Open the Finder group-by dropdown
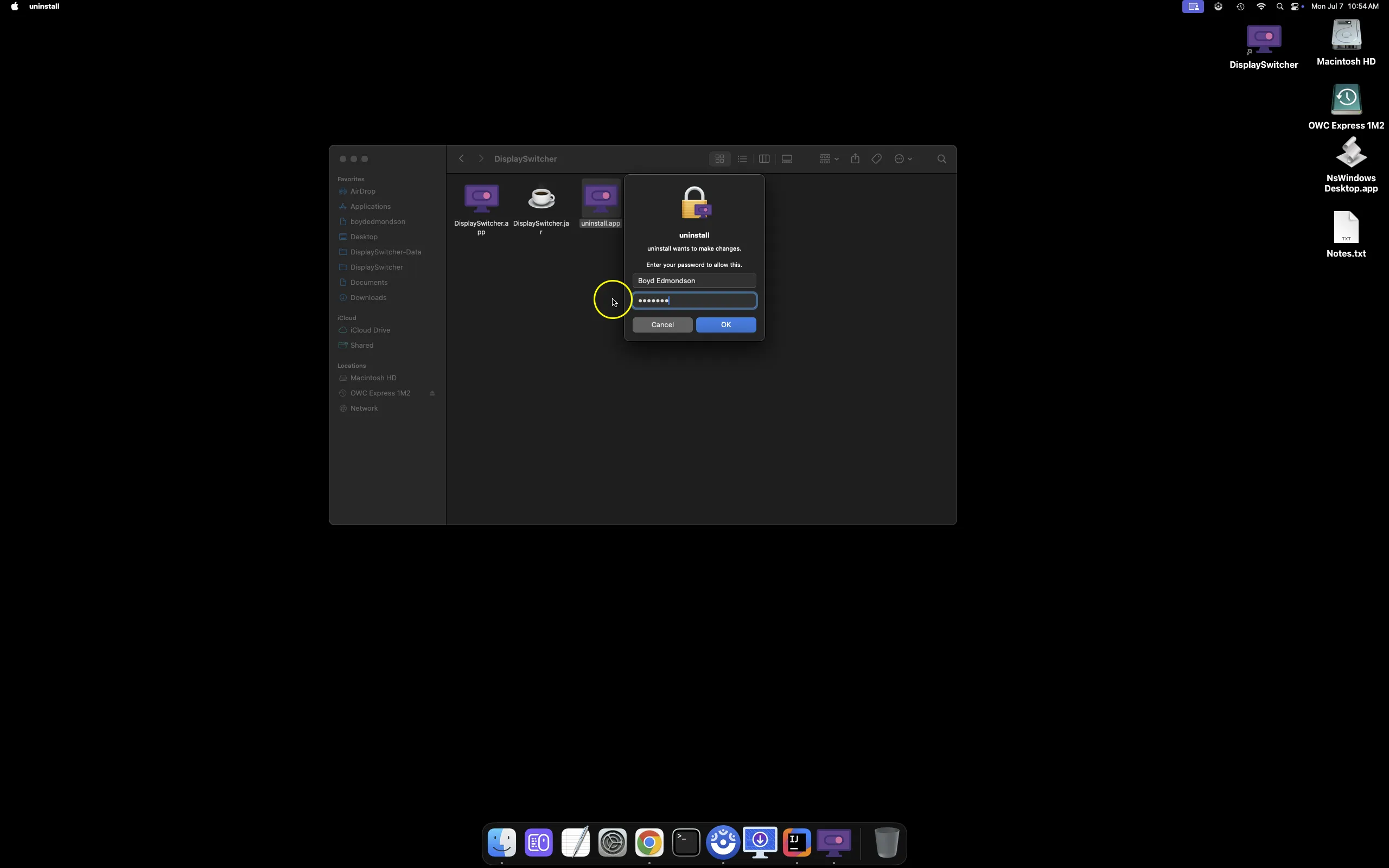This screenshot has width=1389, height=868. point(829,159)
